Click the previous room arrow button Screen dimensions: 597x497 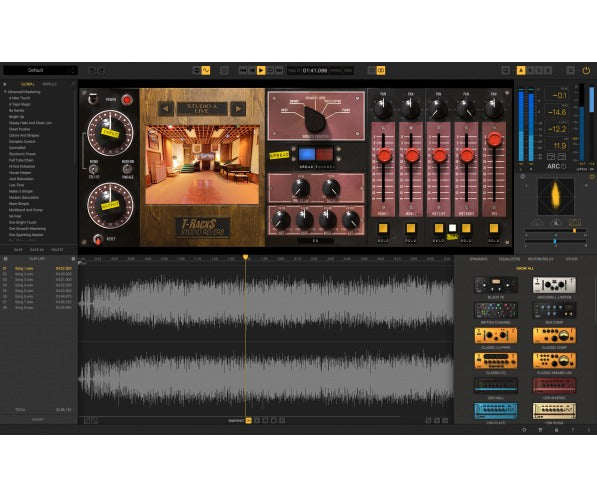[166, 109]
